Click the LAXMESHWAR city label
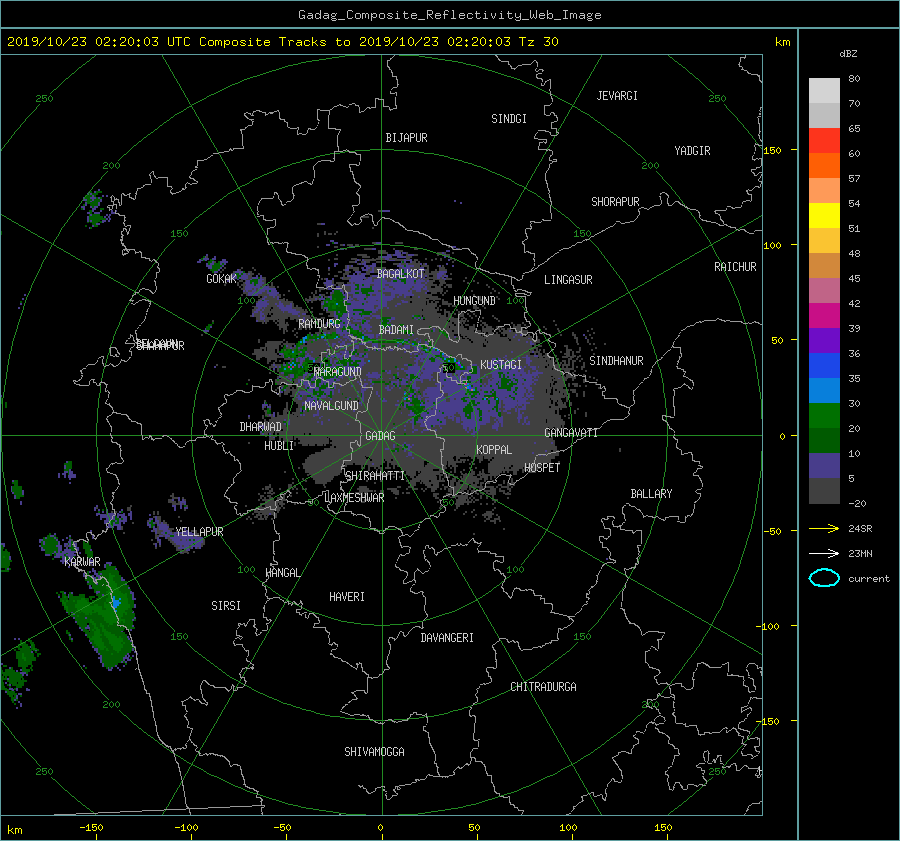Image resolution: width=900 pixels, height=841 pixels. [x=354, y=498]
